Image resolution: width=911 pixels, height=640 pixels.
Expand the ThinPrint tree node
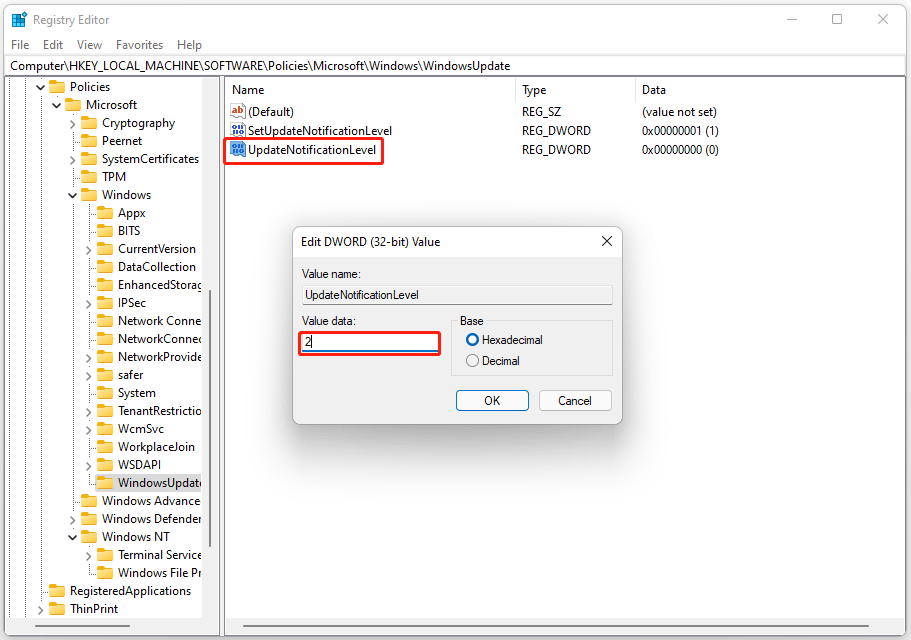click(40, 610)
